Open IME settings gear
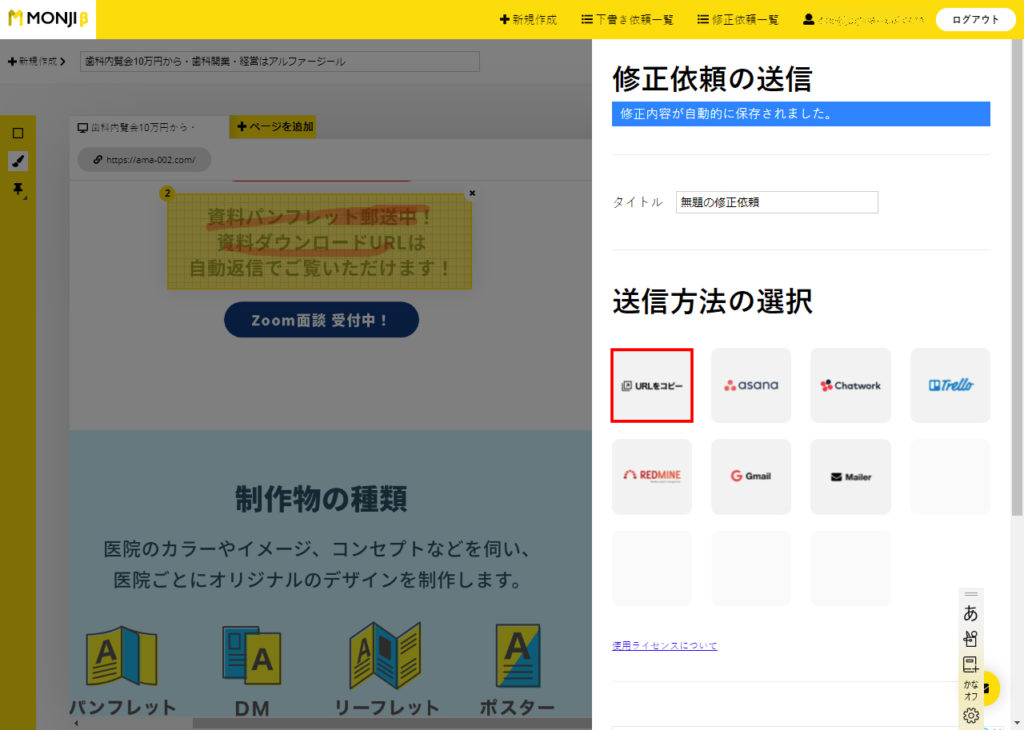This screenshot has width=1024, height=730. click(970, 715)
